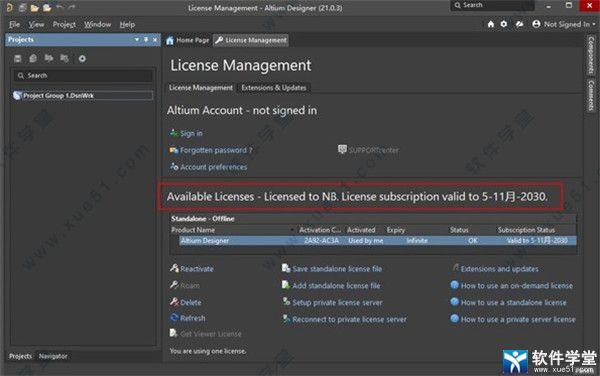Screen dimensions: 600x376
Task: Switch to Extensions & Updates tab
Action: (274, 88)
